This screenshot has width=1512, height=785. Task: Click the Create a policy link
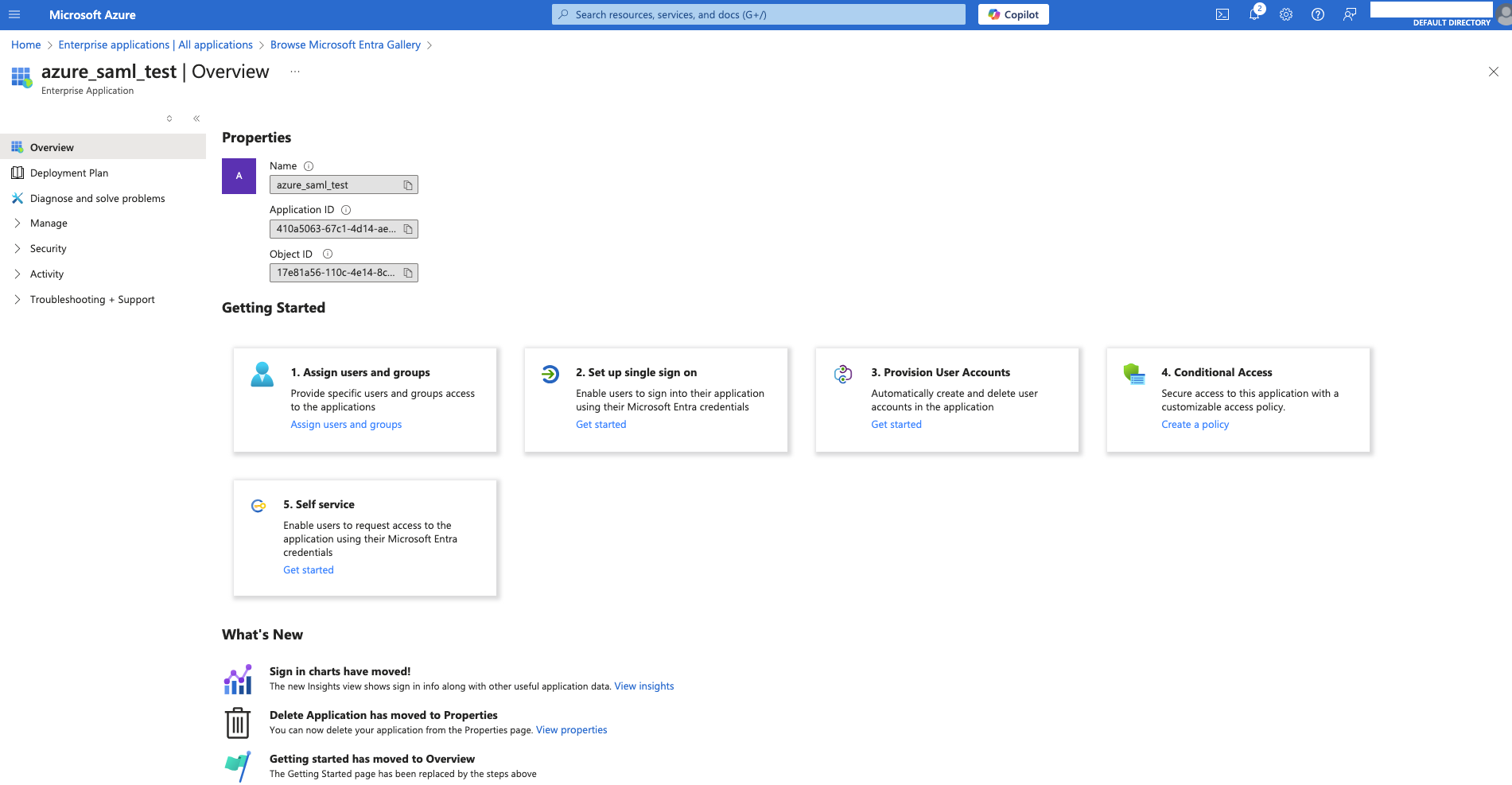tap(1195, 425)
